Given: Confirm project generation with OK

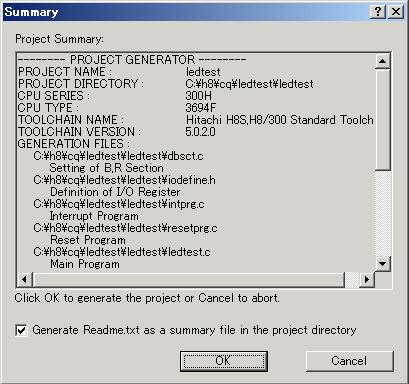Looking at the screenshot, I should (x=224, y=361).
